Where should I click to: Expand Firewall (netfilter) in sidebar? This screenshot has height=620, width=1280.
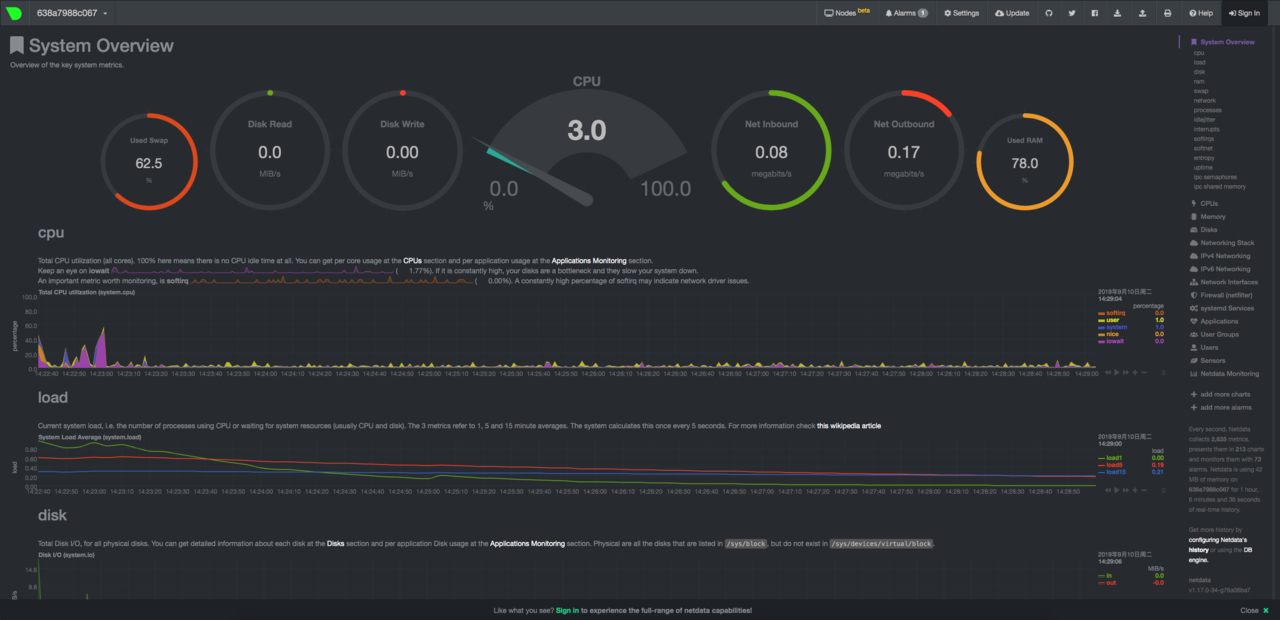tap(1221, 295)
